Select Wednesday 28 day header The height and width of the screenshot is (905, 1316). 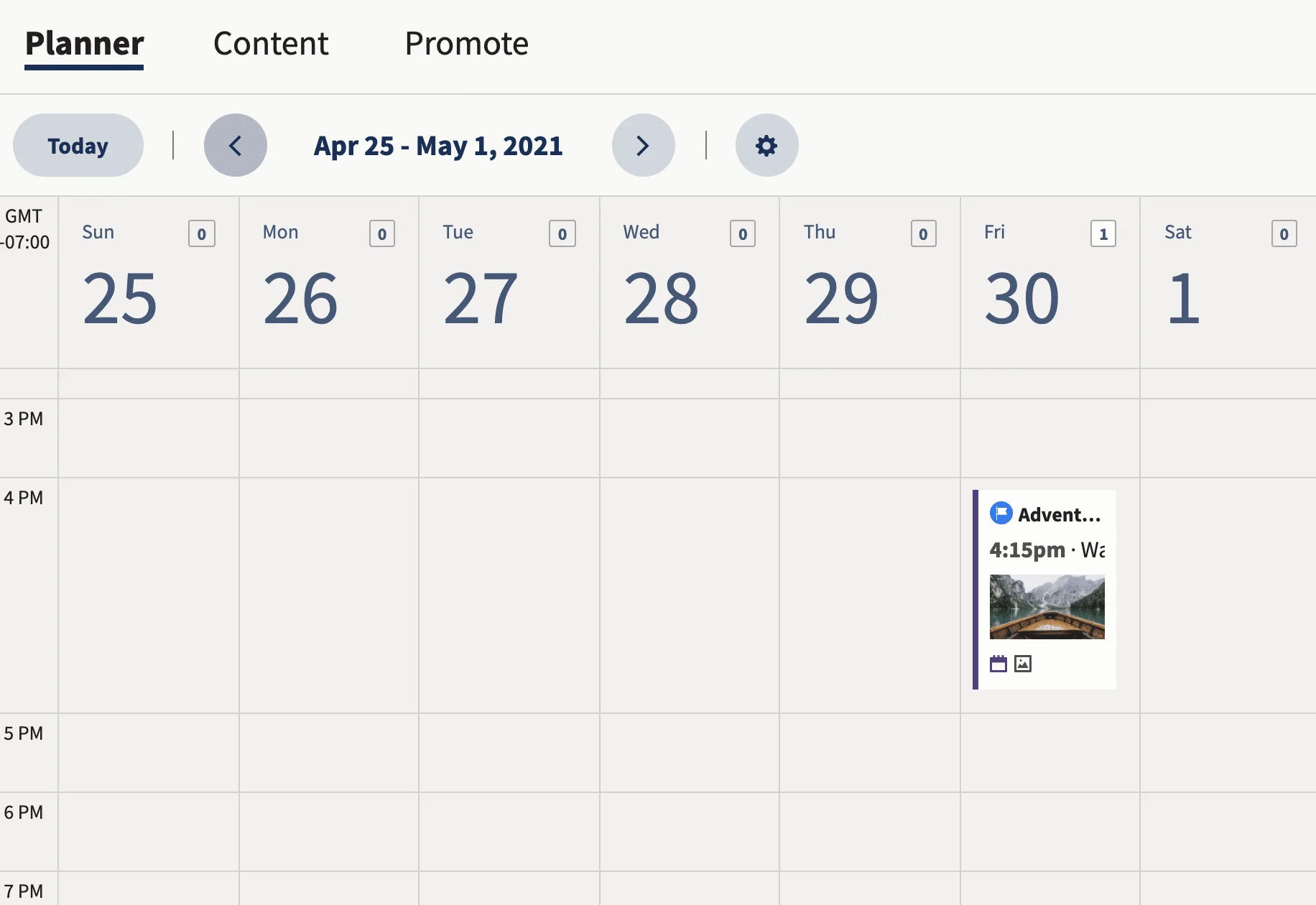point(690,282)
